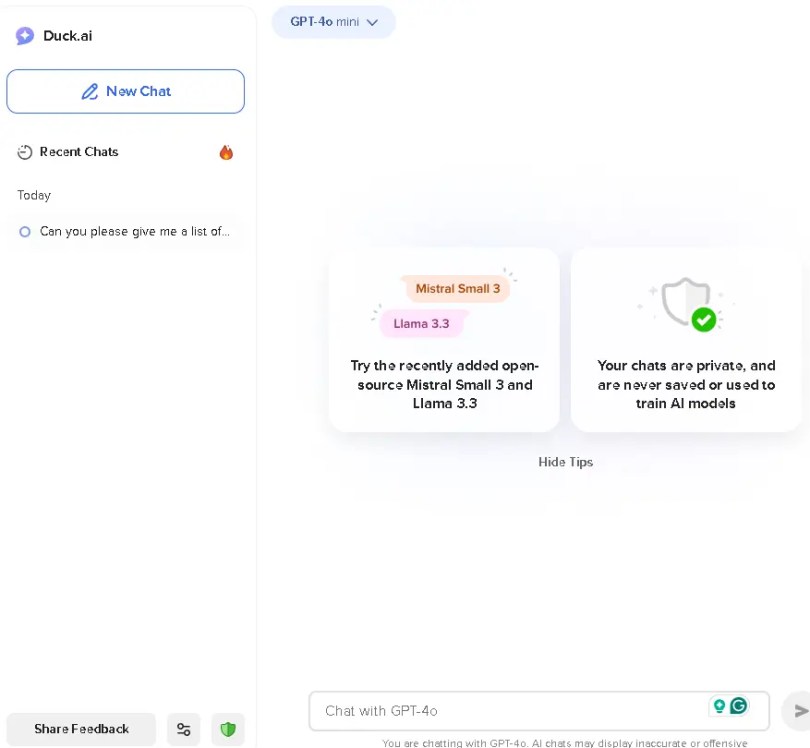Click the send message arrow button
The image size is (810, 748).
(x=798, y=711)
